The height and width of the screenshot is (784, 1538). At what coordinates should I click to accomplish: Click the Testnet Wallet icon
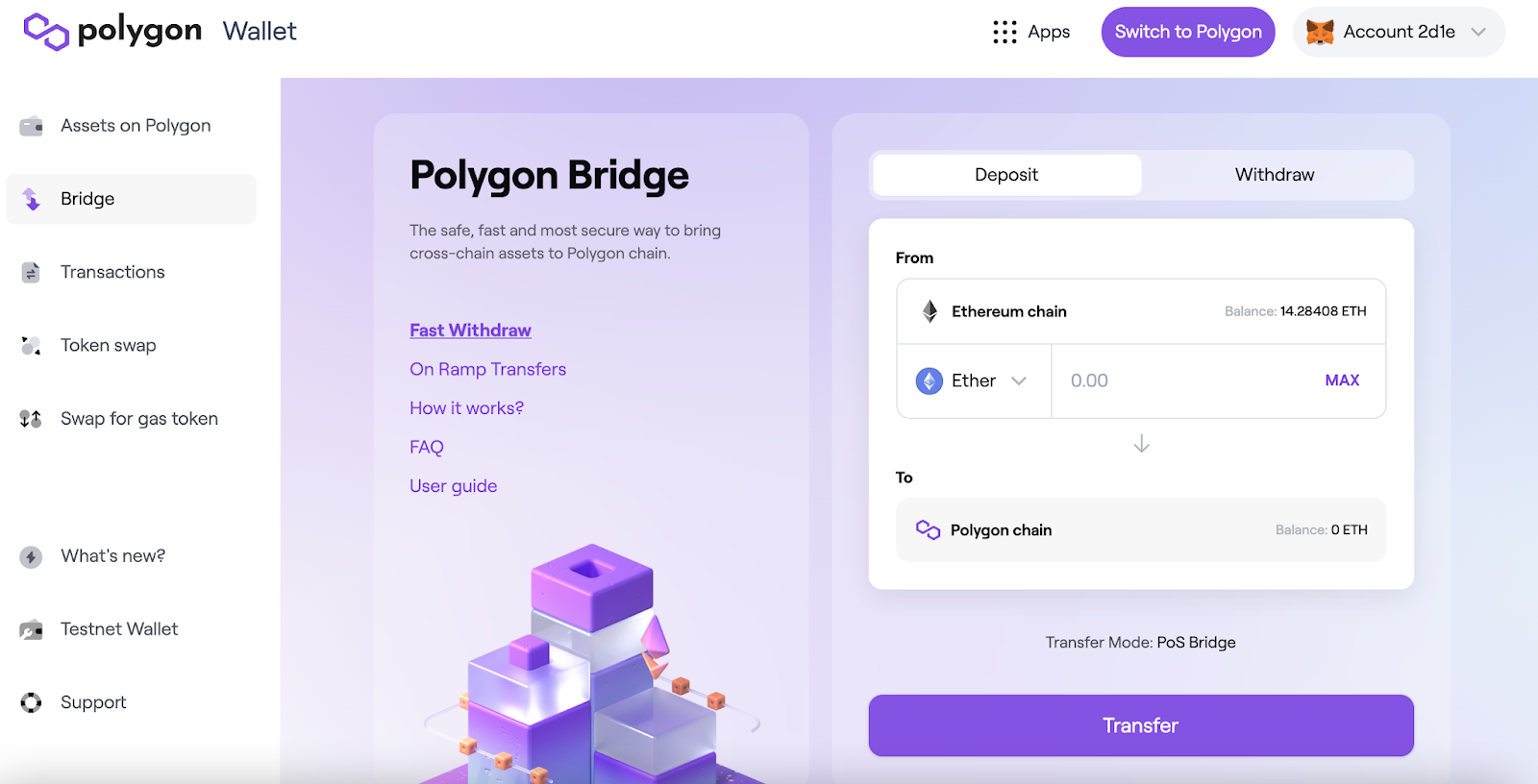(32, 629)
